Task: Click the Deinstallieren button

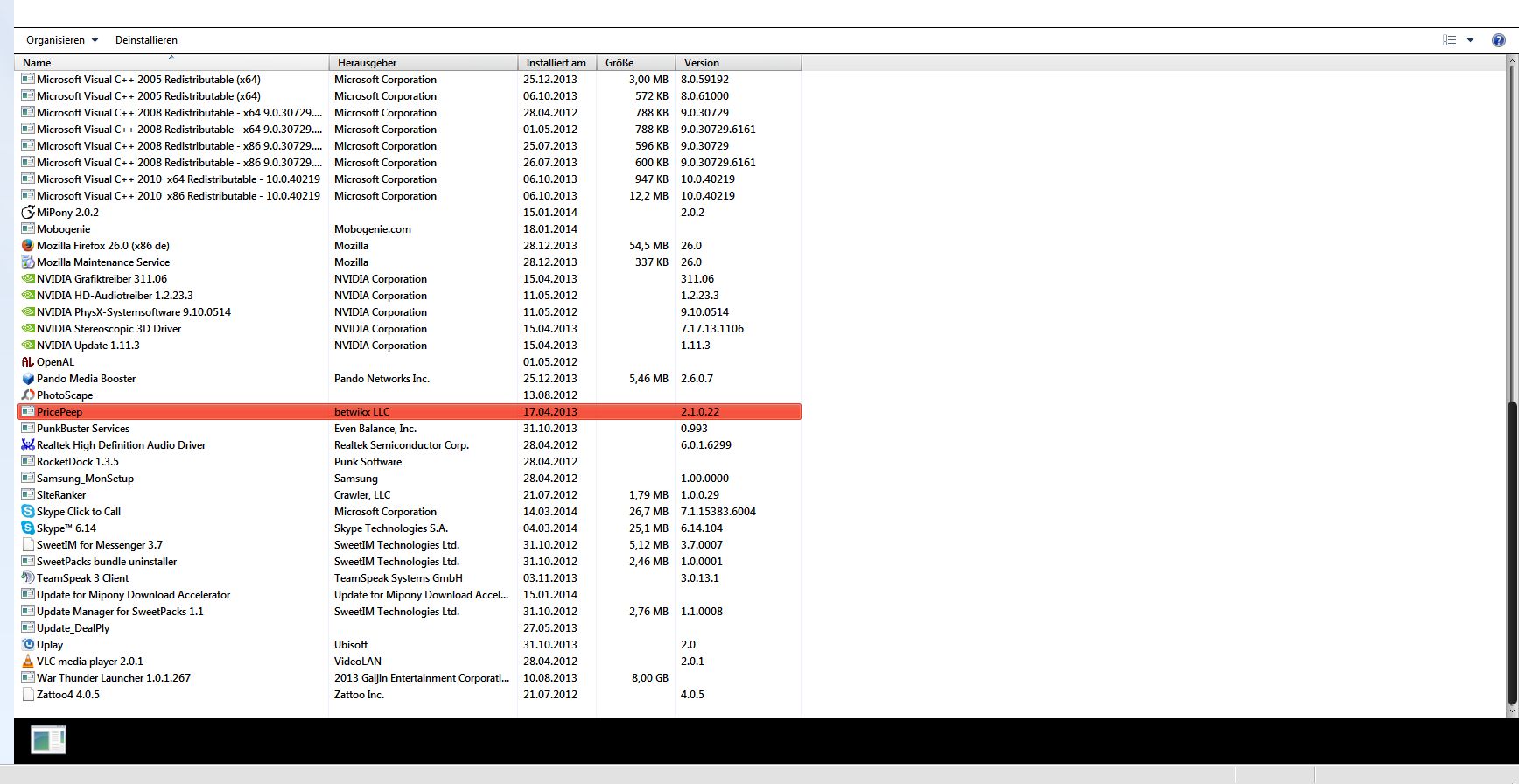Action: [146, 40]
